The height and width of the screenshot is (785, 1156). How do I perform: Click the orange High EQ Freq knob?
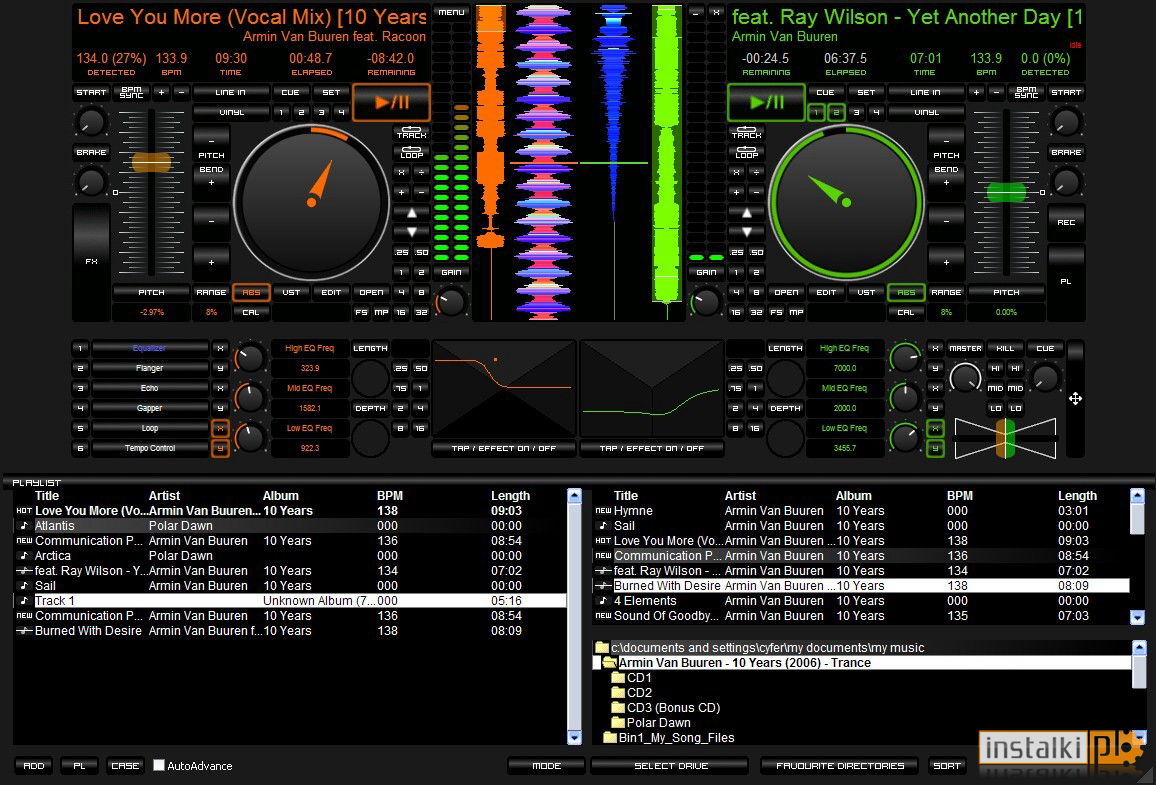(249, 358)
